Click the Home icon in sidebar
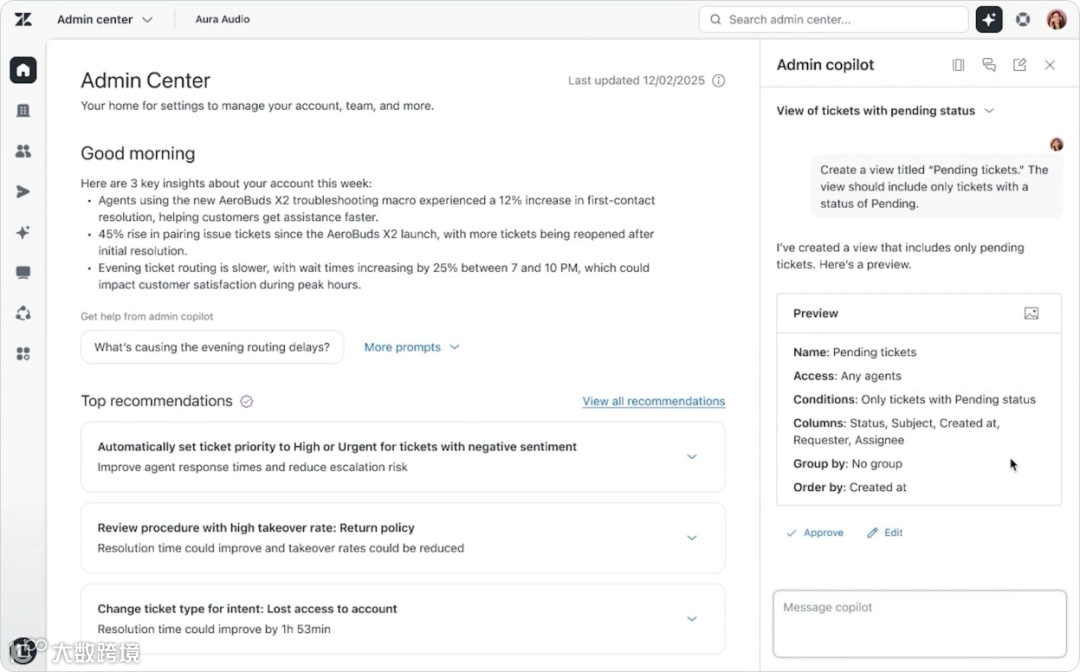Viewport: 1080px width, 672px height. tap(23, 70)
